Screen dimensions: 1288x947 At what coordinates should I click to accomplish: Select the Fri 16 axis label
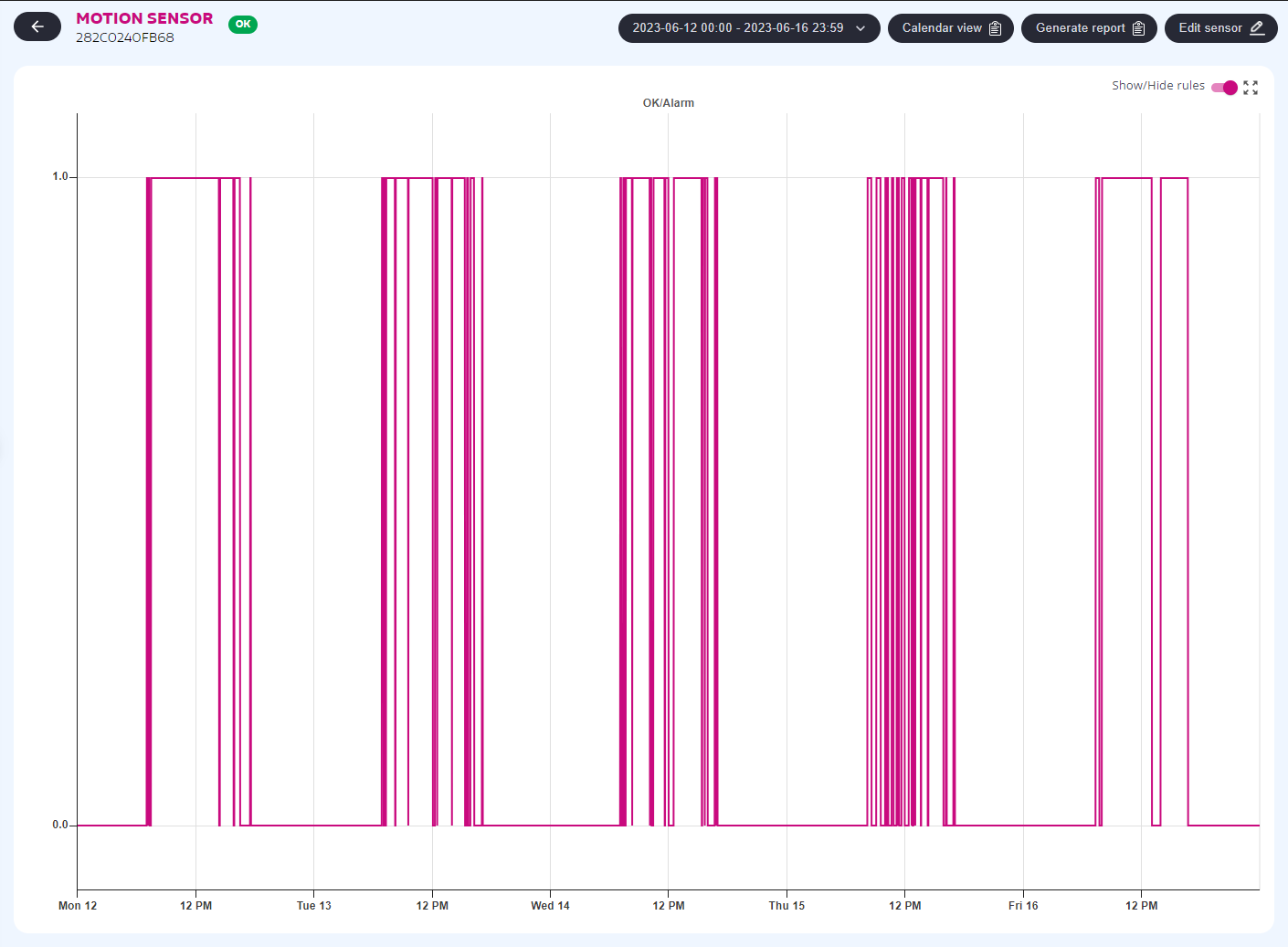(1023, 906)
